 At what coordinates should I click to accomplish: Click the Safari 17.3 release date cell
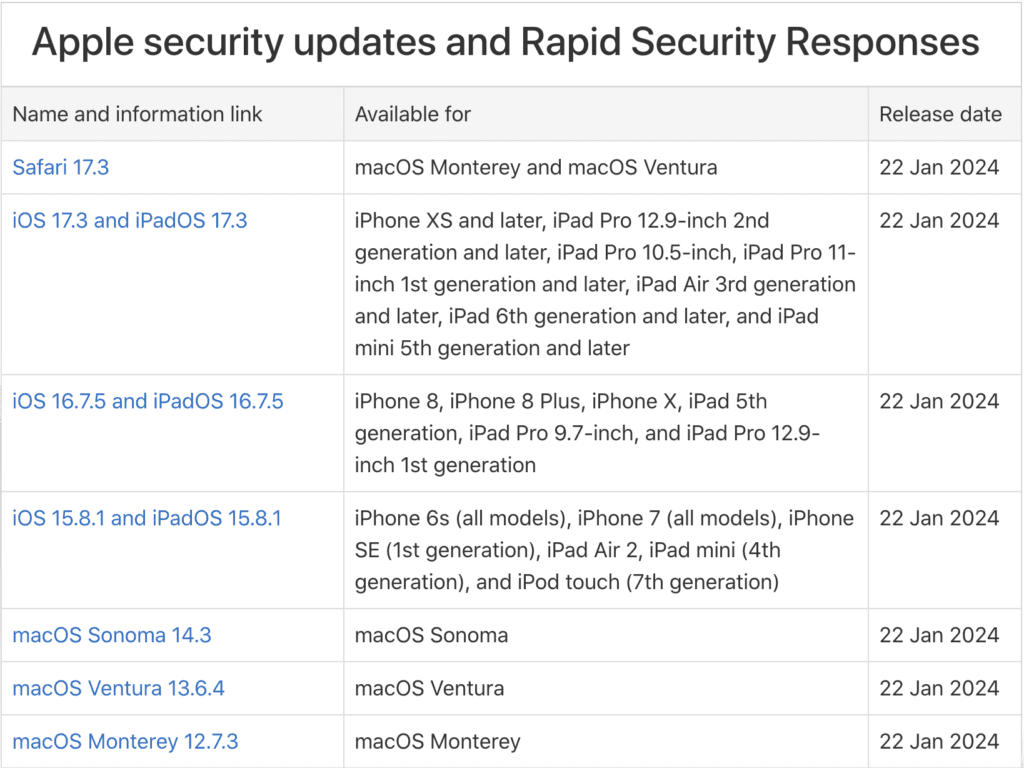(939, 167)
